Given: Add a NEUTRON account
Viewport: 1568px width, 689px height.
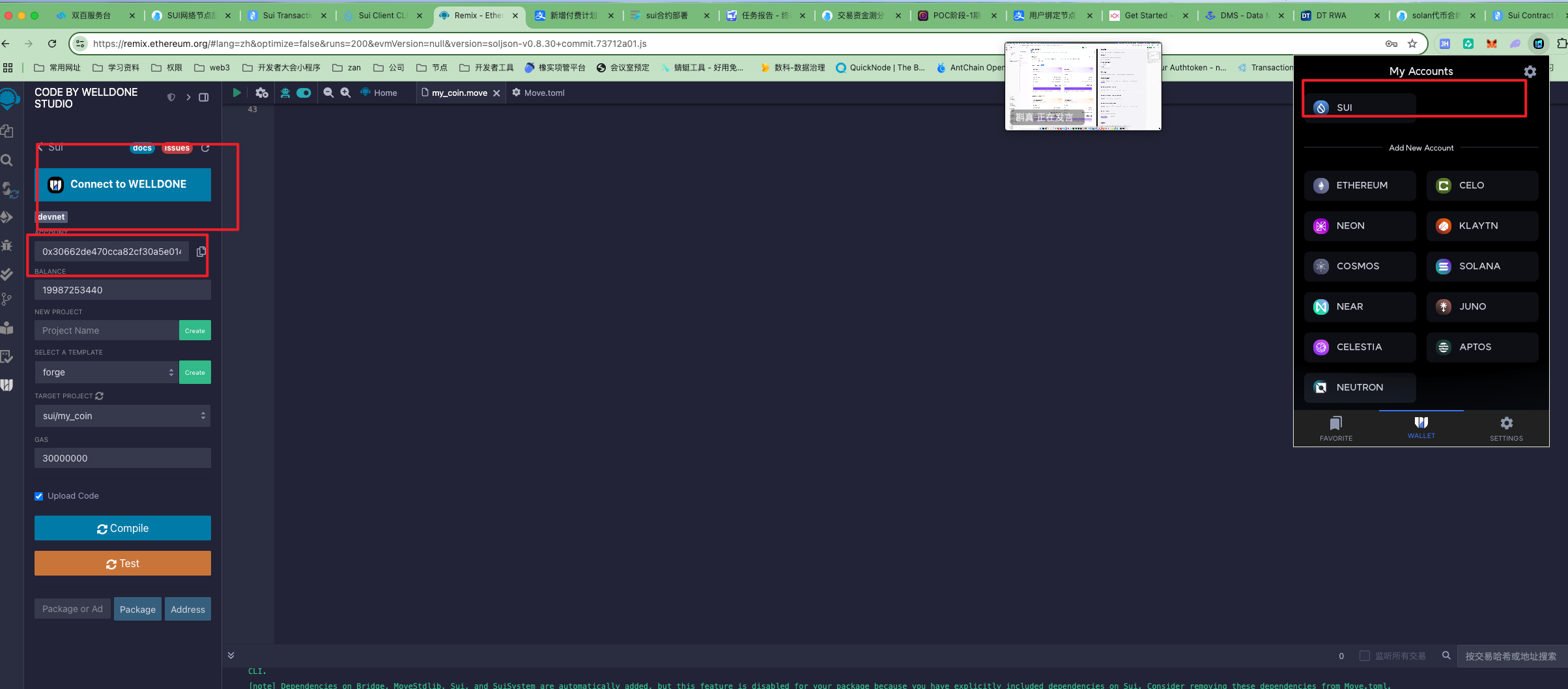Looking at the screenshot, I should point(1360,387).
